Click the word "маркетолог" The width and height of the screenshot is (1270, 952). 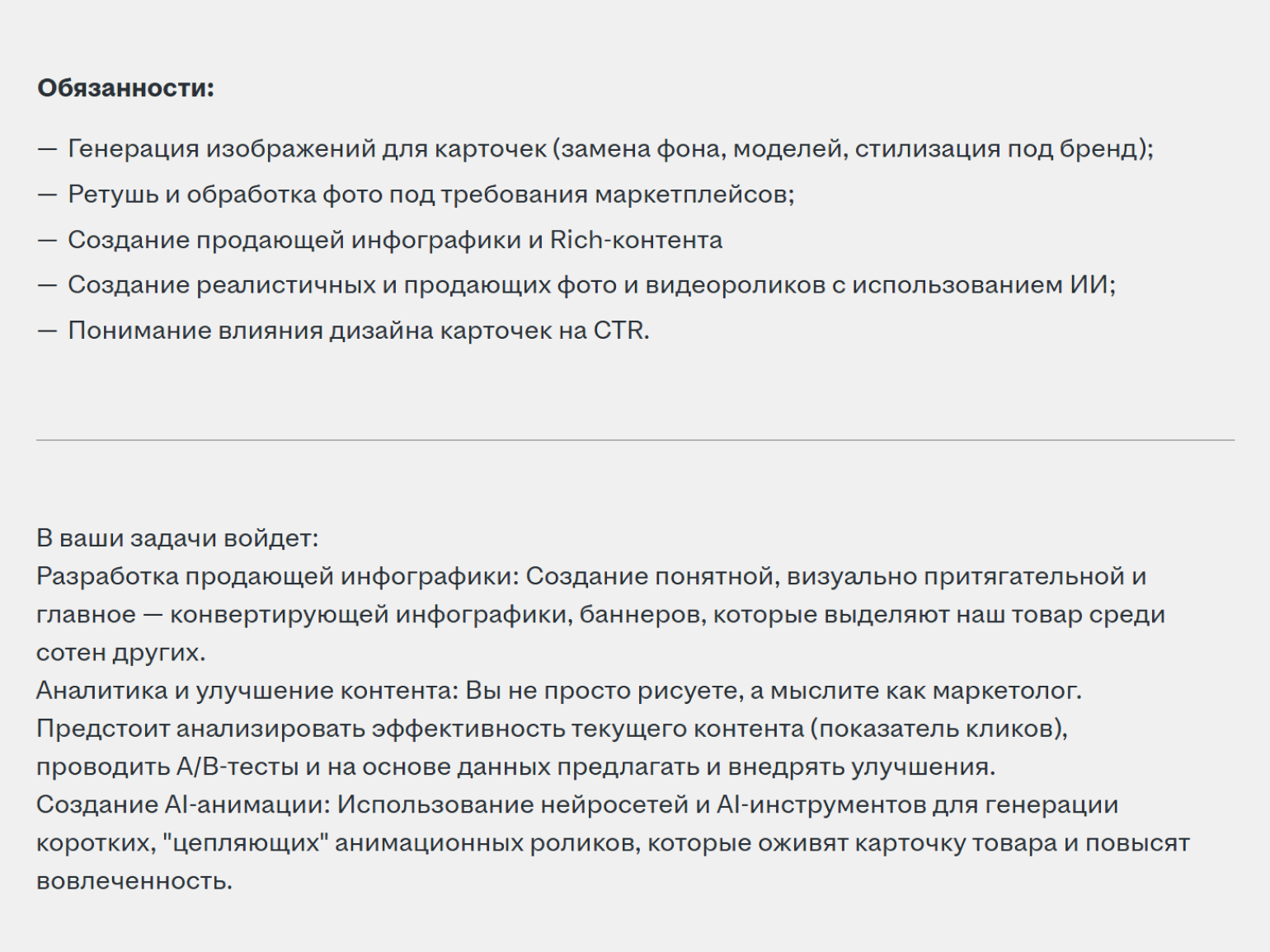[x=1005, y=690]
